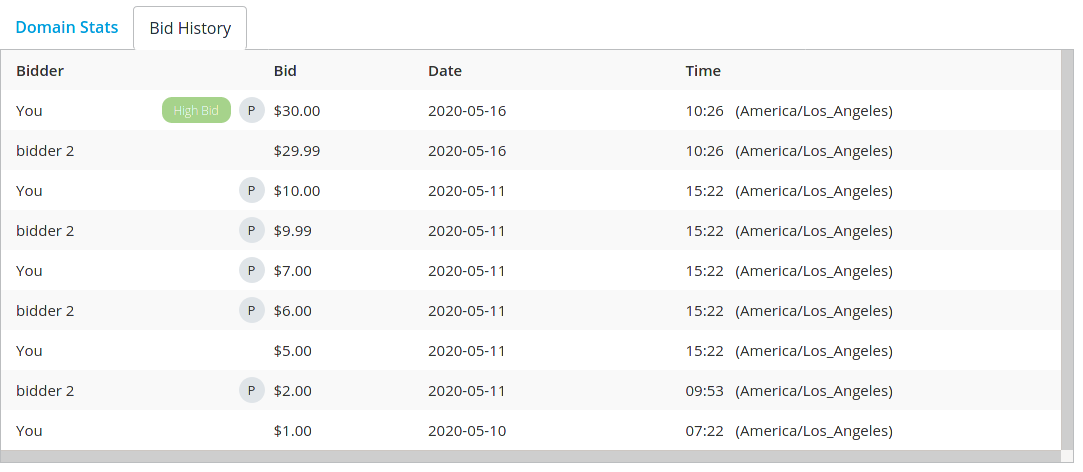Click bidder 2 name in $2.00 row

pyautogui.click(x=45, y=390)
